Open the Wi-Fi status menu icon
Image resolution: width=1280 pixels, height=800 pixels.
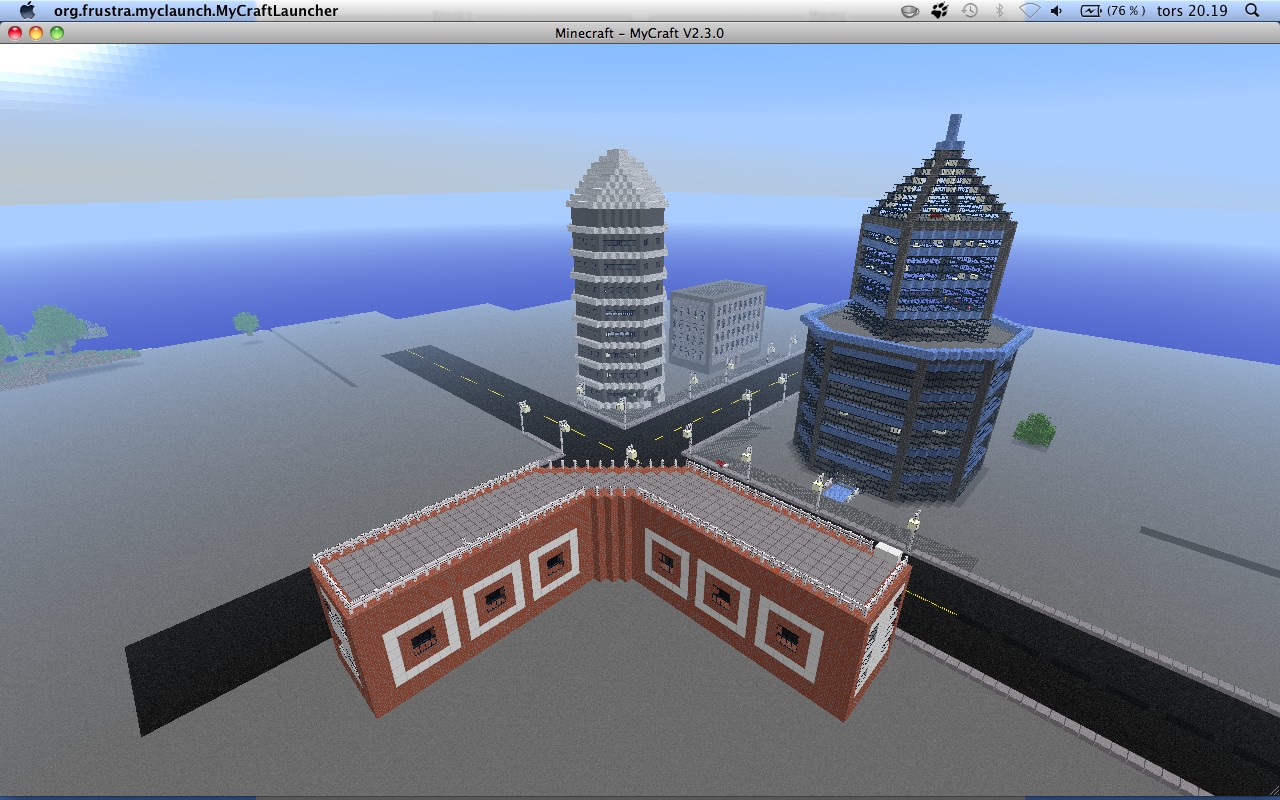tap(1030, 10)
